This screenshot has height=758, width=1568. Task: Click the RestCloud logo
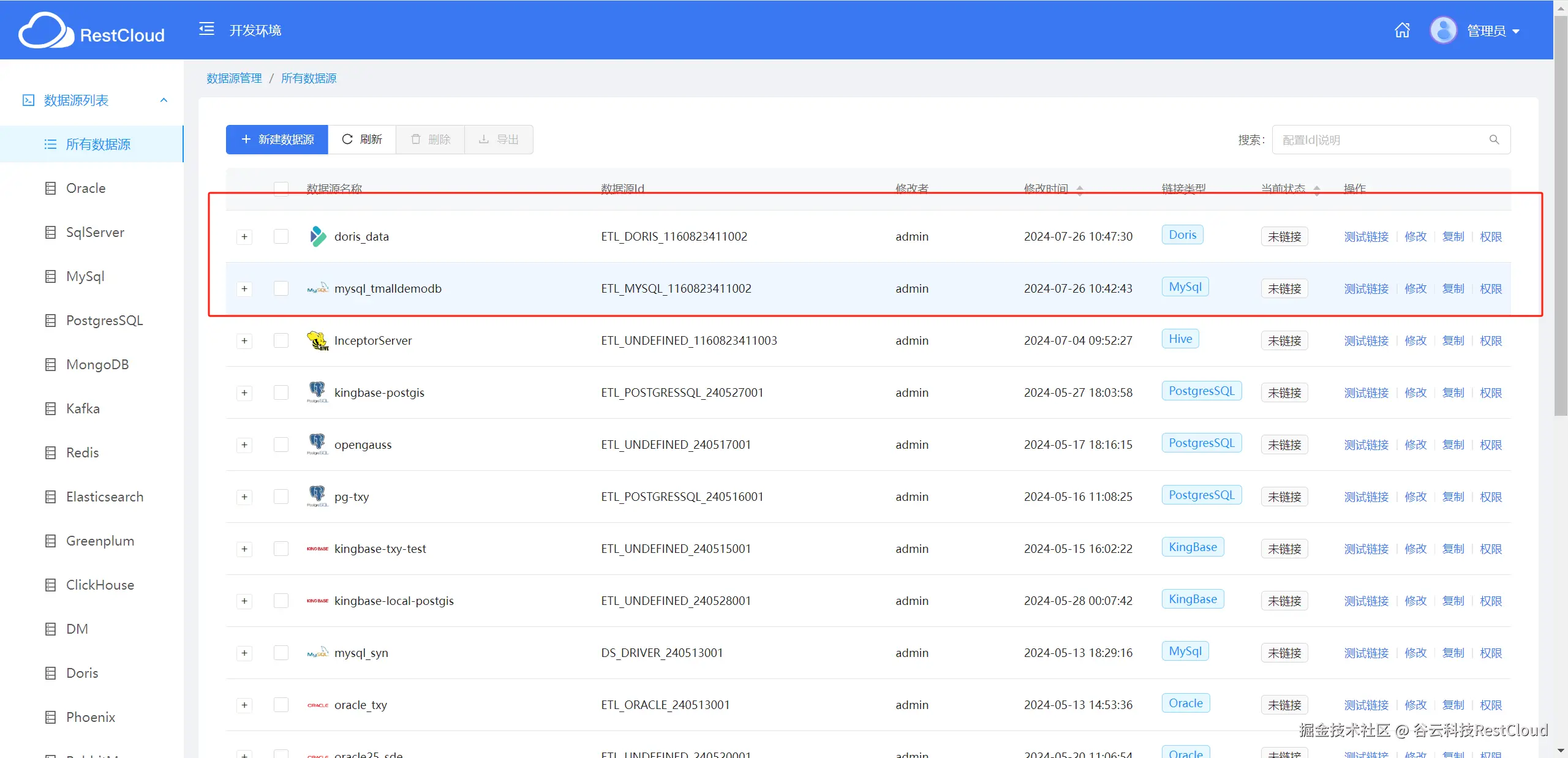click(92, 31)
